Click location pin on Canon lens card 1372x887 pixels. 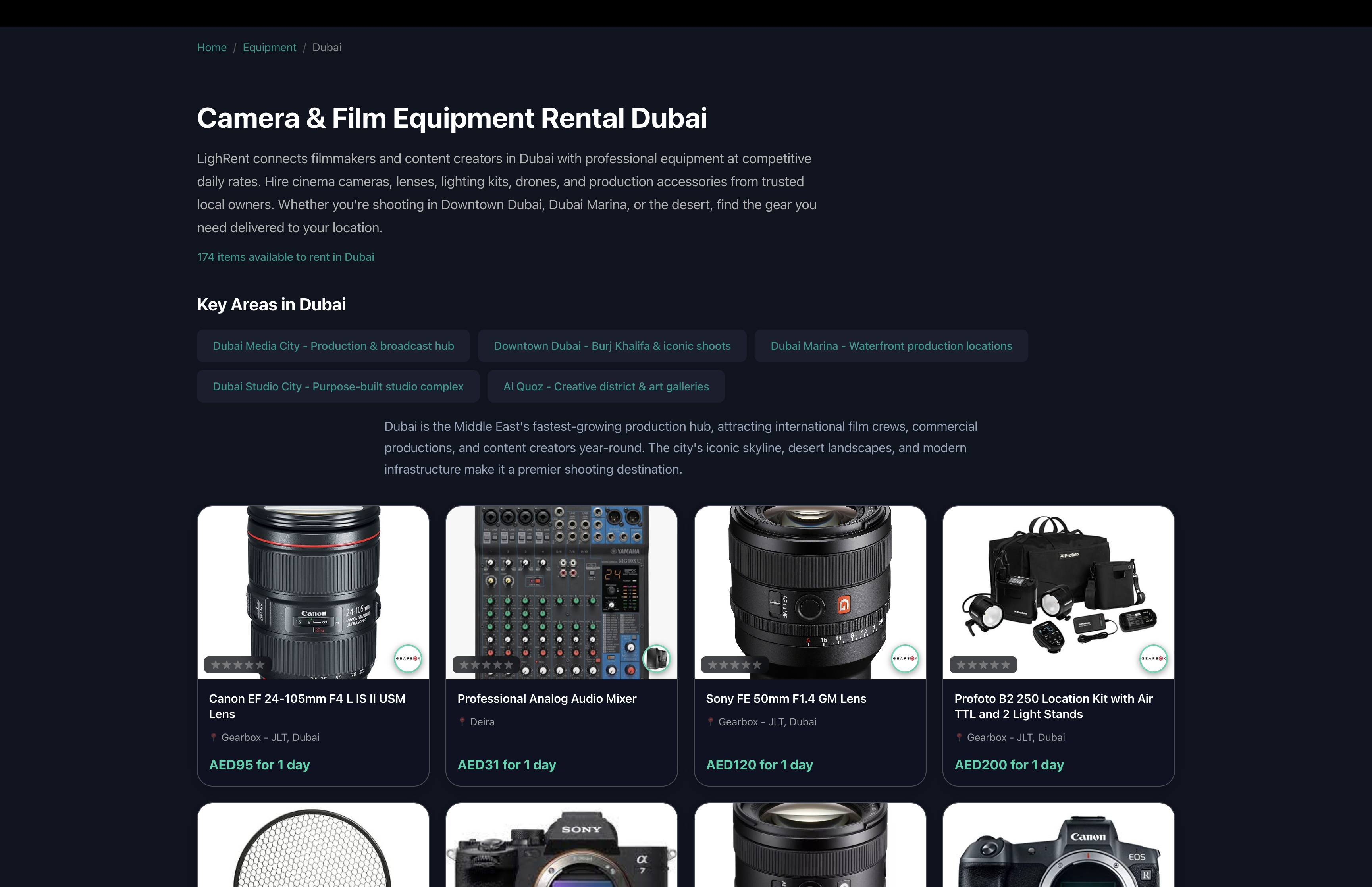pyautogui.click(x=214, y=737)
